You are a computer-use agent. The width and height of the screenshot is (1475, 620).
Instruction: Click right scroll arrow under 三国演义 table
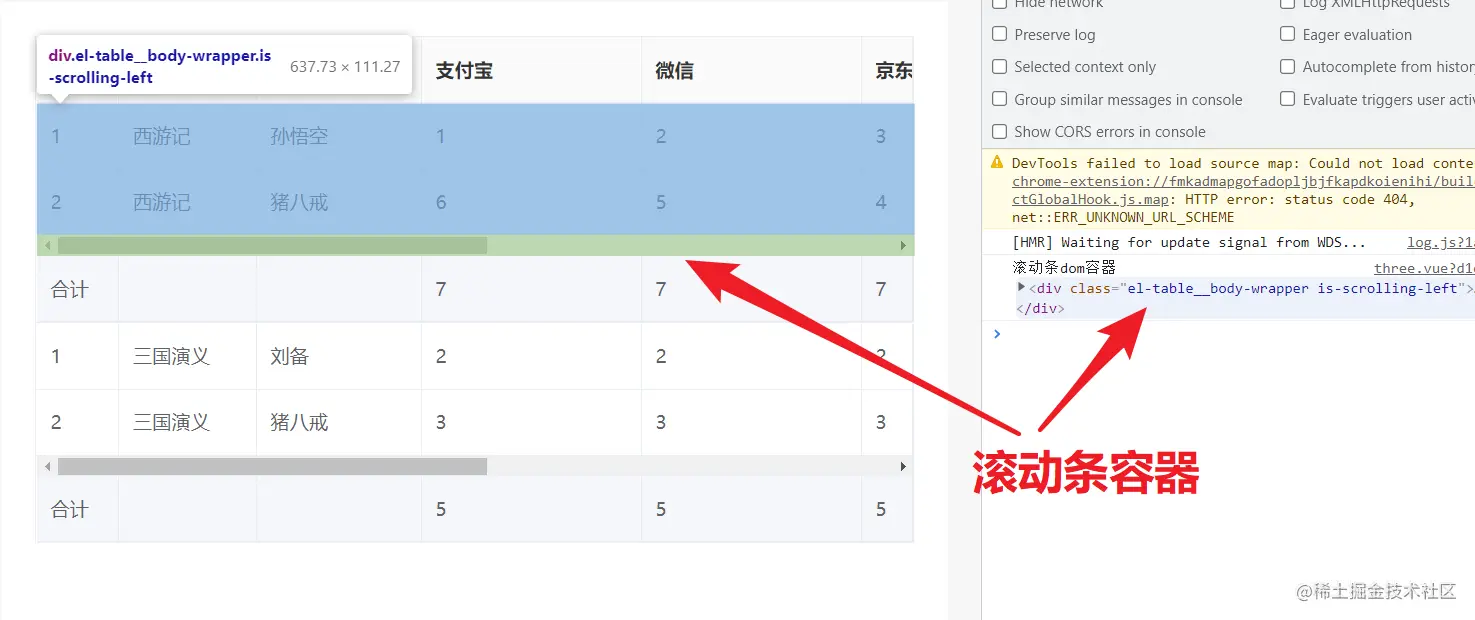point(903,466)
